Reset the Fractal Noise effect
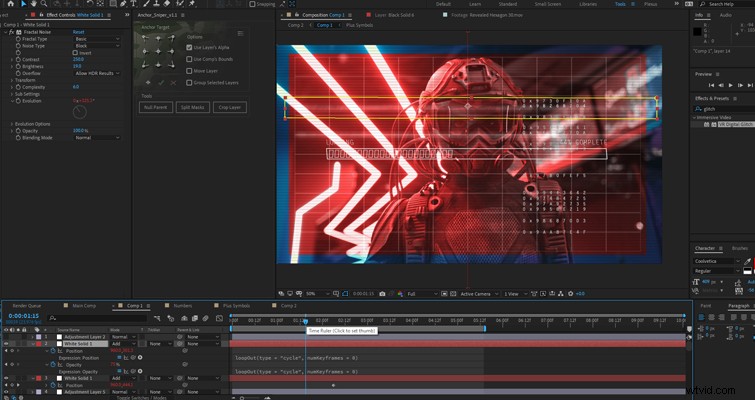This screenshot has height=400, width=755. point(78,32)
